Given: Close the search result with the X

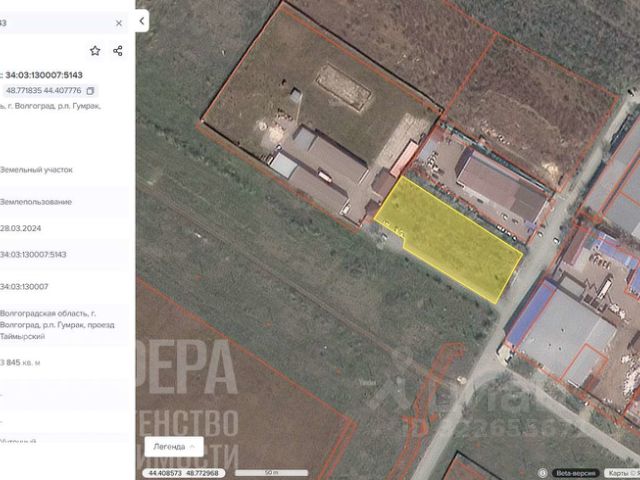Looking at the screenshot, I should point(119,23).
